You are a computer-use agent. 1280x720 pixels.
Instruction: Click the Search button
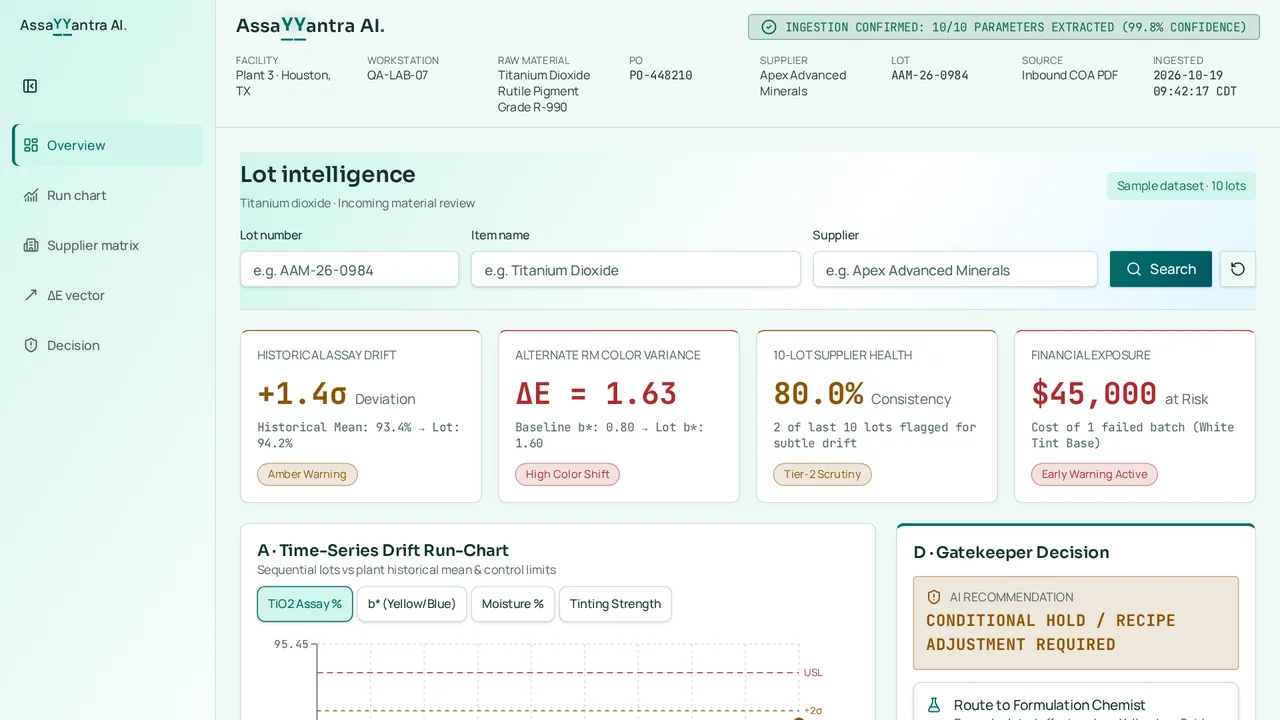(x=1161, y=269)
